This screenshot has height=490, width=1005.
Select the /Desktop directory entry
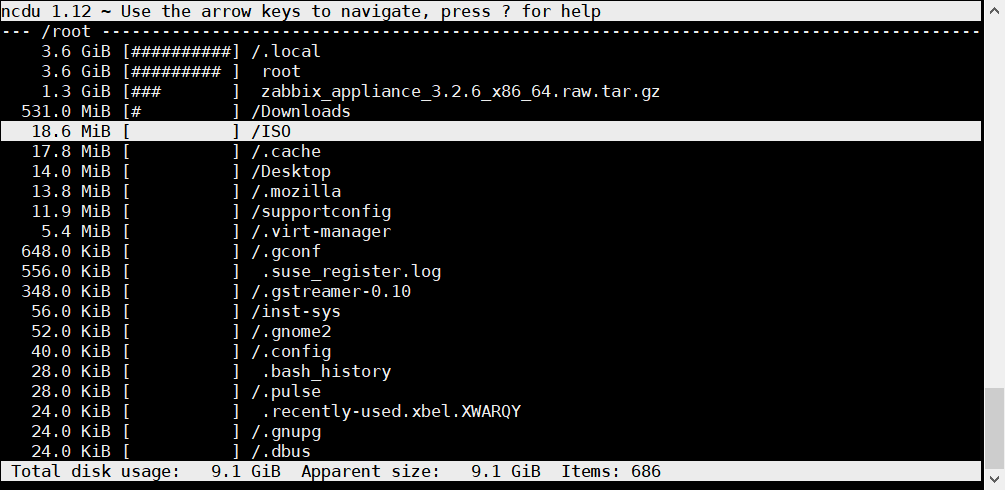coord(490,171)
